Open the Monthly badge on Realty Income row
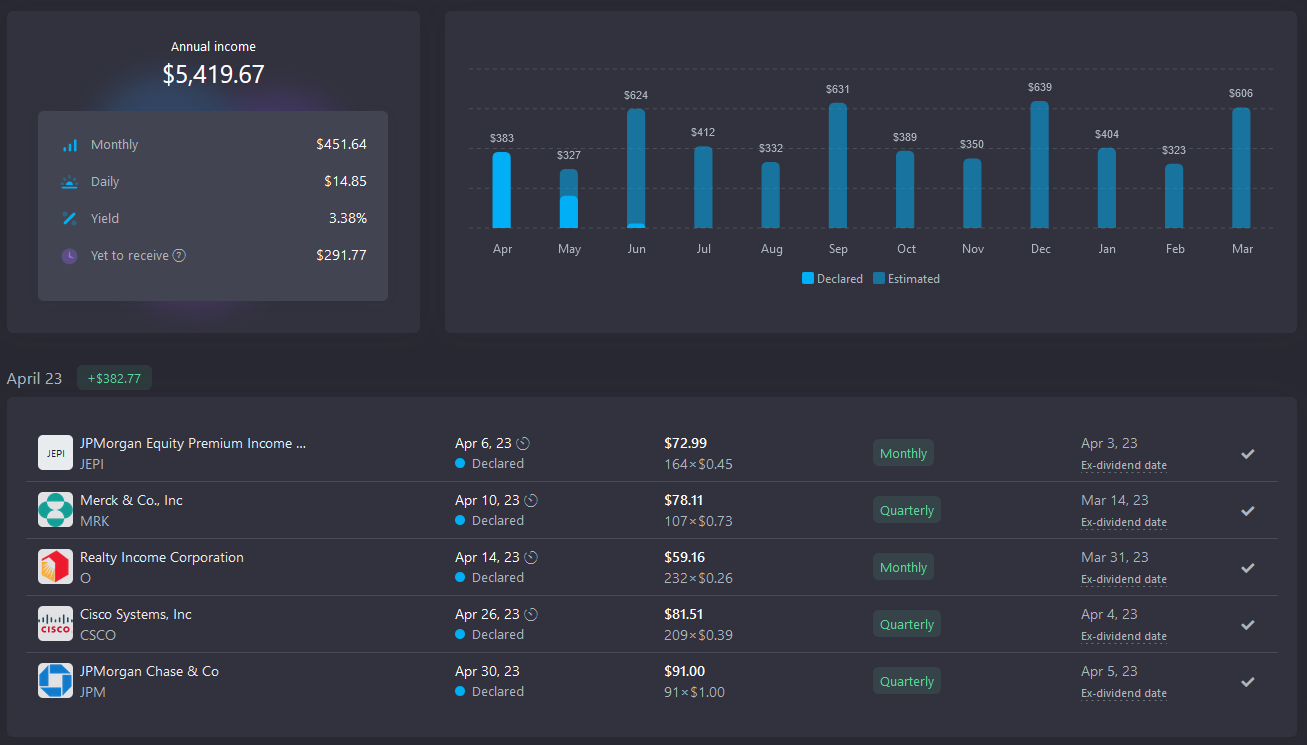 (x=903, y=566)
